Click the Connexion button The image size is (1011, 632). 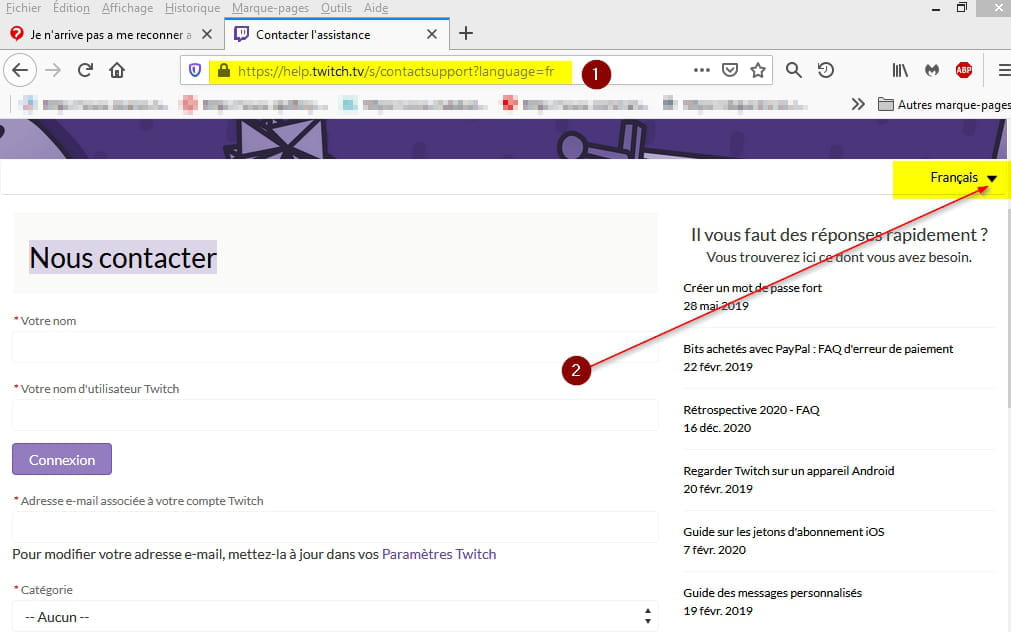pyautogui.click(x=62, y=459)
